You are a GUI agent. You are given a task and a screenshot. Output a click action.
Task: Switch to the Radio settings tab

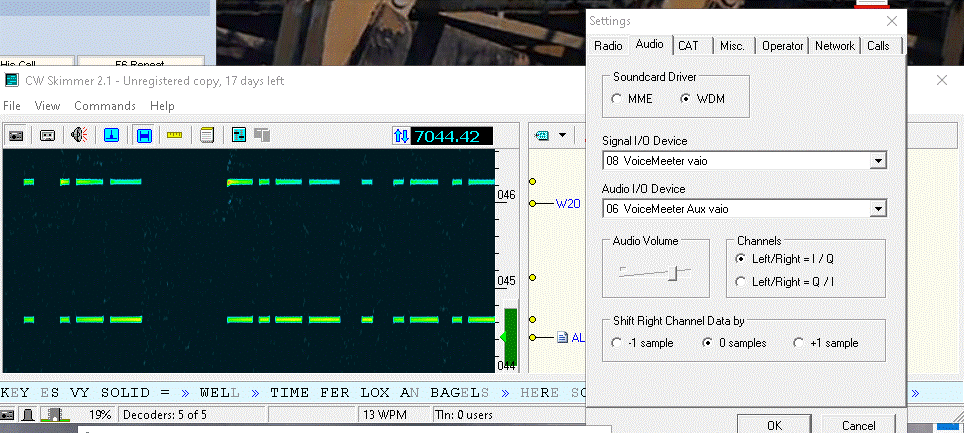609,46
